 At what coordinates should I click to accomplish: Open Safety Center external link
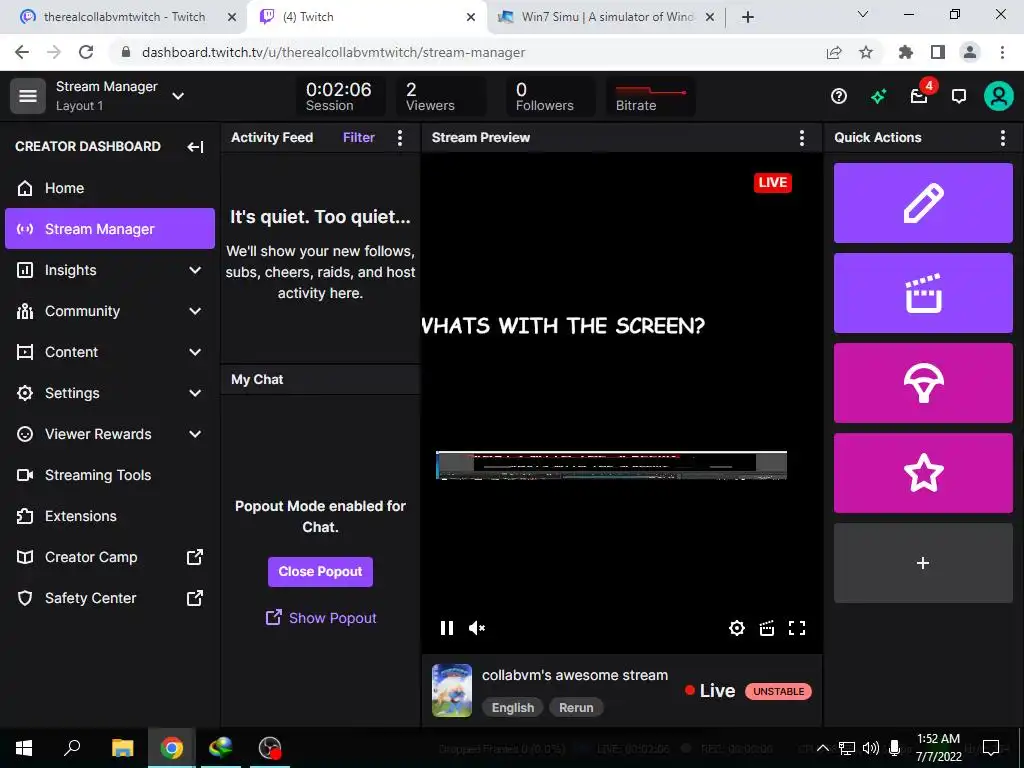(110, 598)
